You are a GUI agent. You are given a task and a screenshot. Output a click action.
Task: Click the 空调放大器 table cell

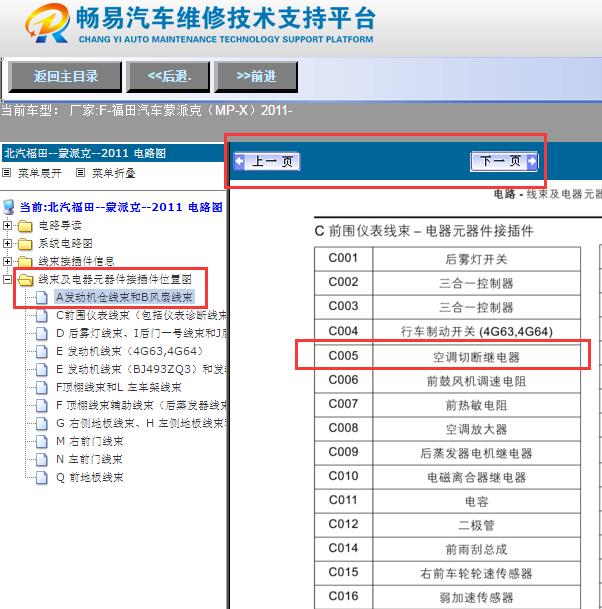pos(476,429)
